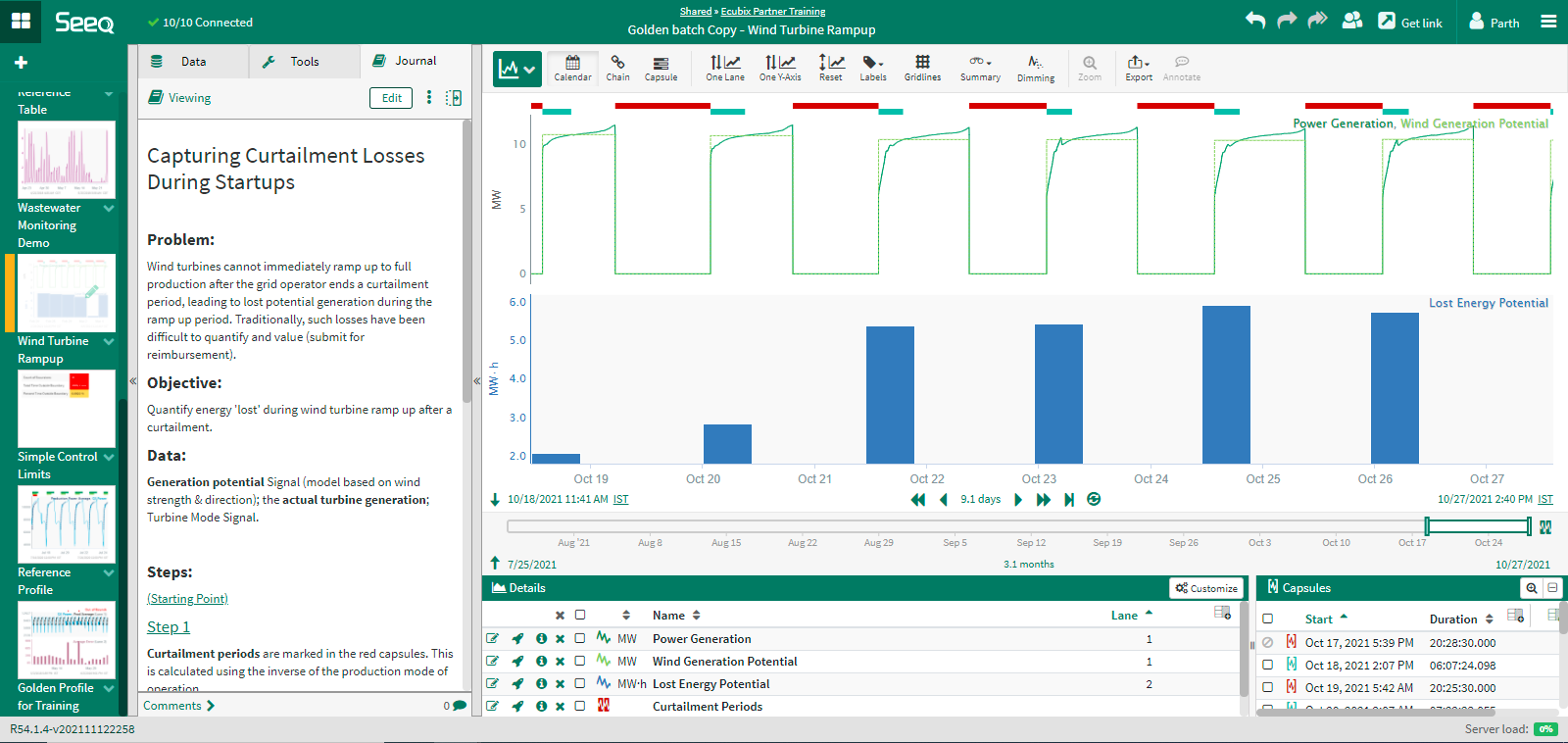
Task: Click the journal expand panel icon
Action: click(454, 97)
